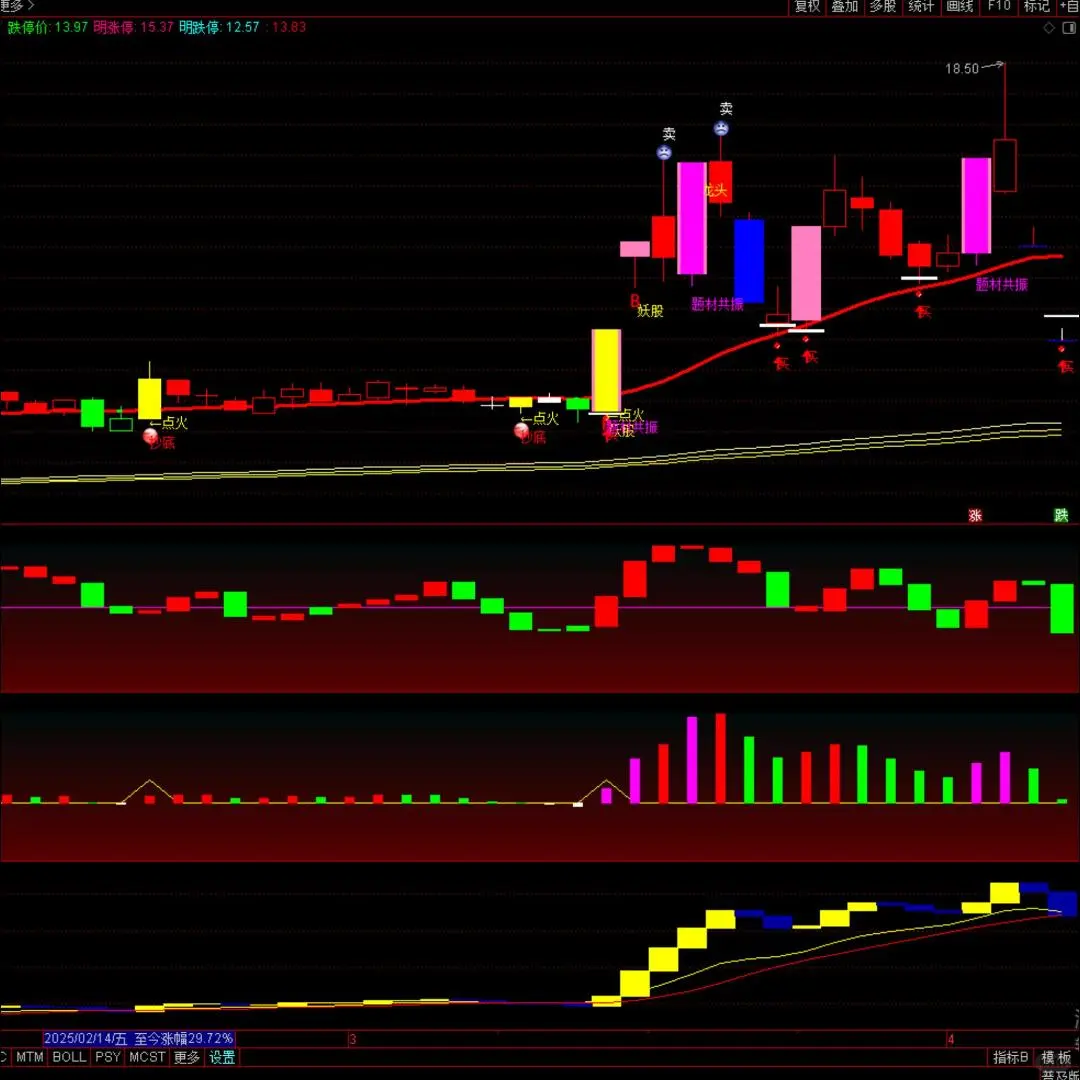Click the green 跌 label
This screenshot has width=1080, height=1080.
pos(1061,515)
